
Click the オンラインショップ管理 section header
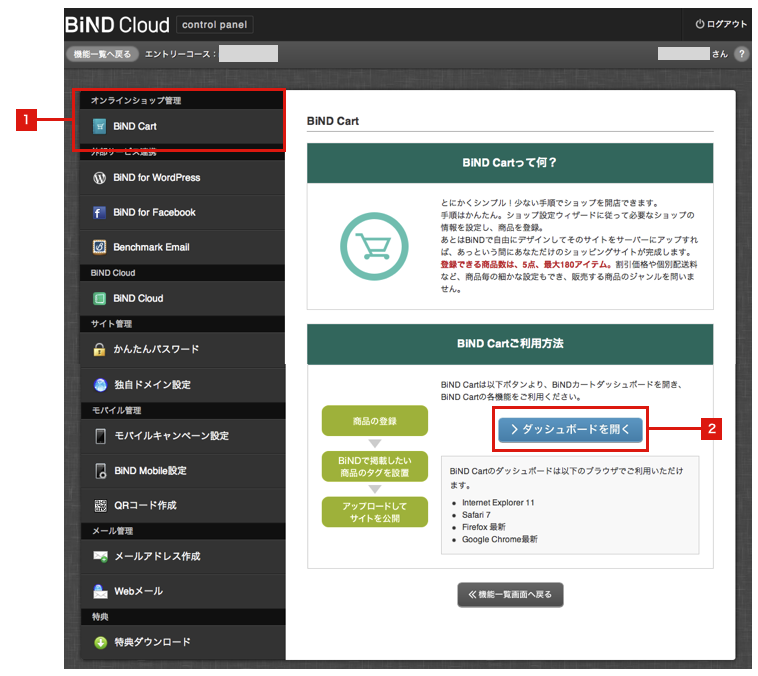182,101
